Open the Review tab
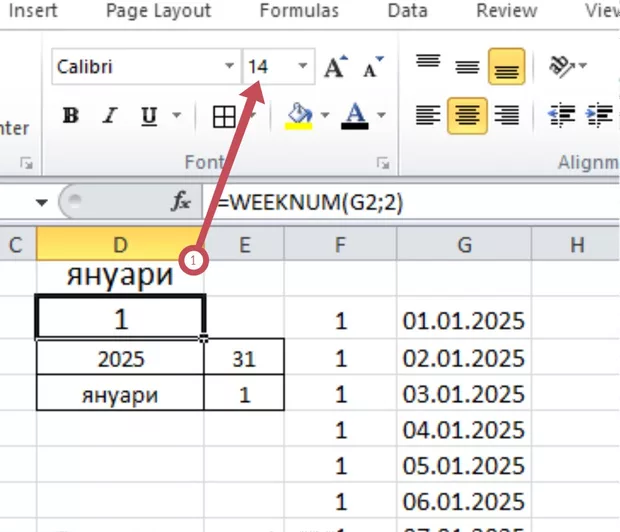The width and height of the screenshot is (620, 532). (x=507, y=11)
